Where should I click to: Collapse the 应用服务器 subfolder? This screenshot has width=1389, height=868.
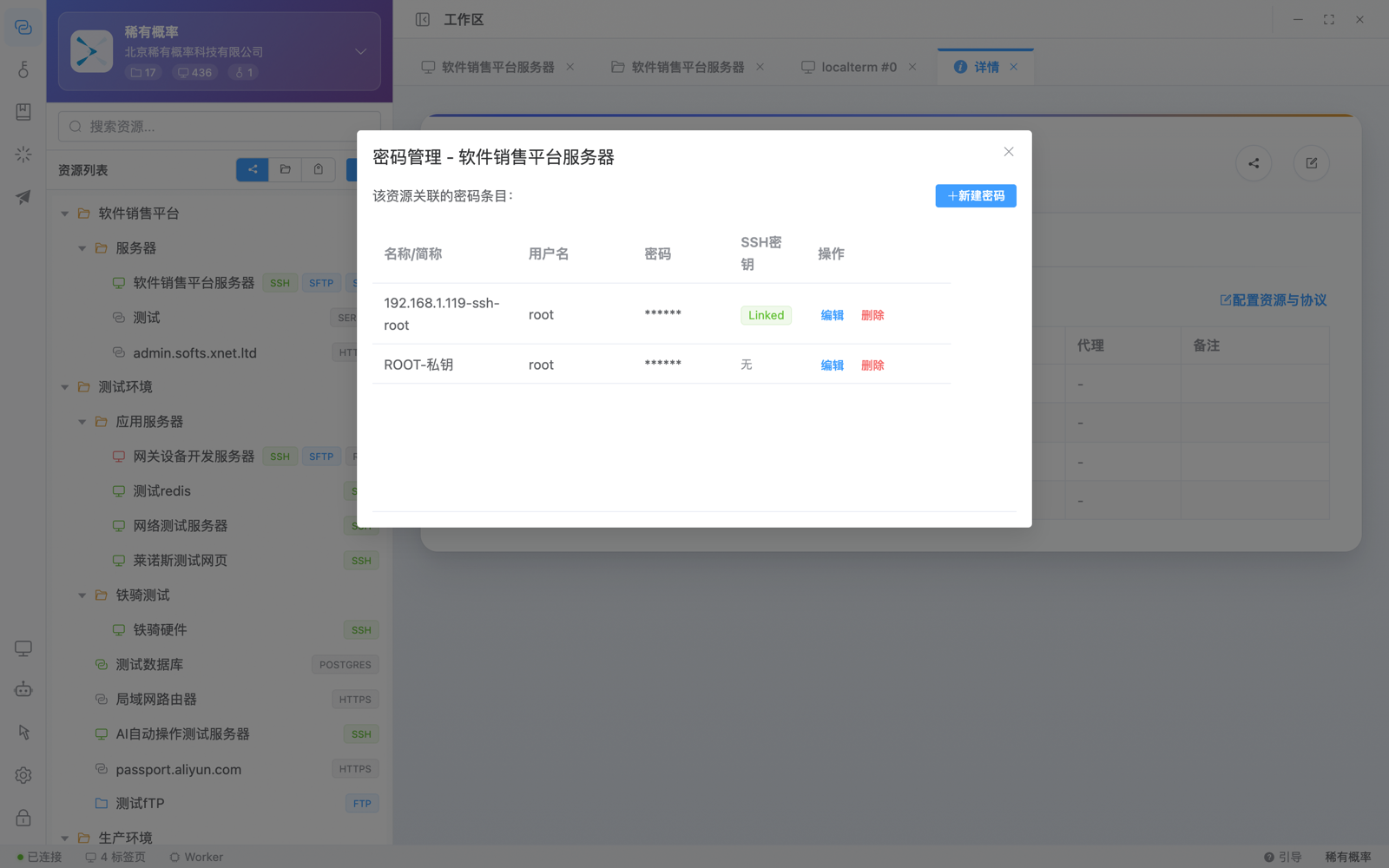(82, 422)
